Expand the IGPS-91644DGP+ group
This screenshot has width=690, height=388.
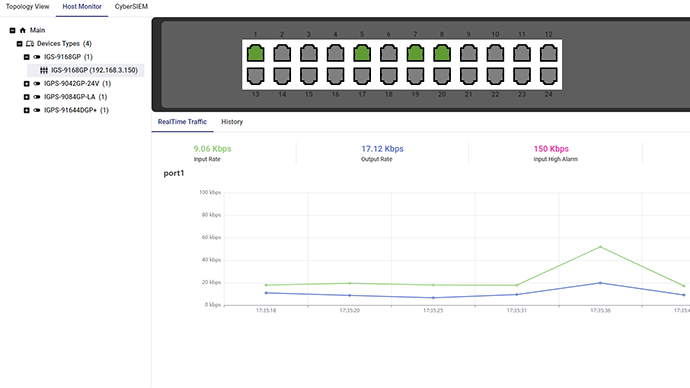[26, 110]
